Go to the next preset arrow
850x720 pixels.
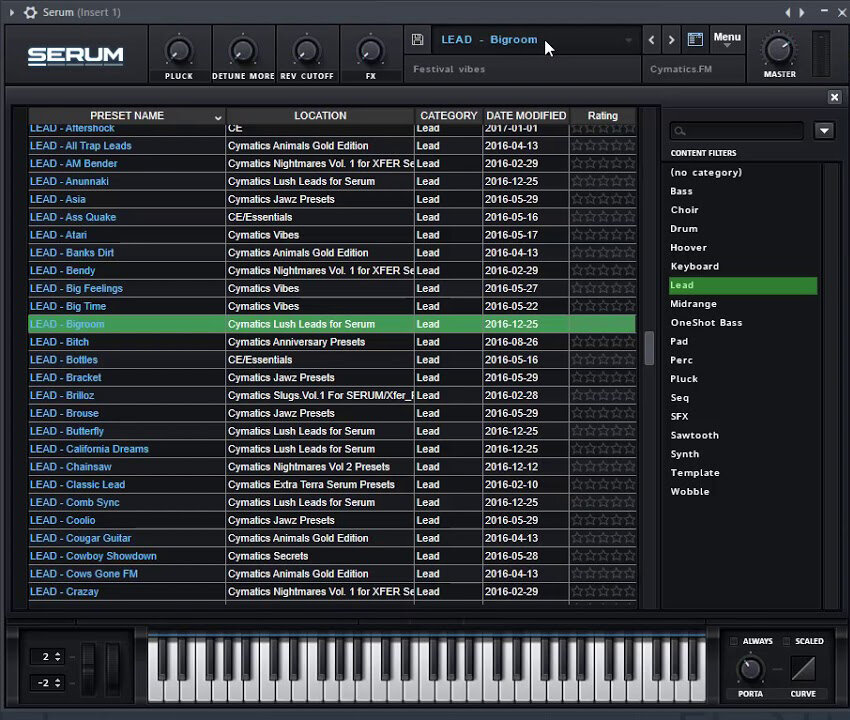click(672, 40)
